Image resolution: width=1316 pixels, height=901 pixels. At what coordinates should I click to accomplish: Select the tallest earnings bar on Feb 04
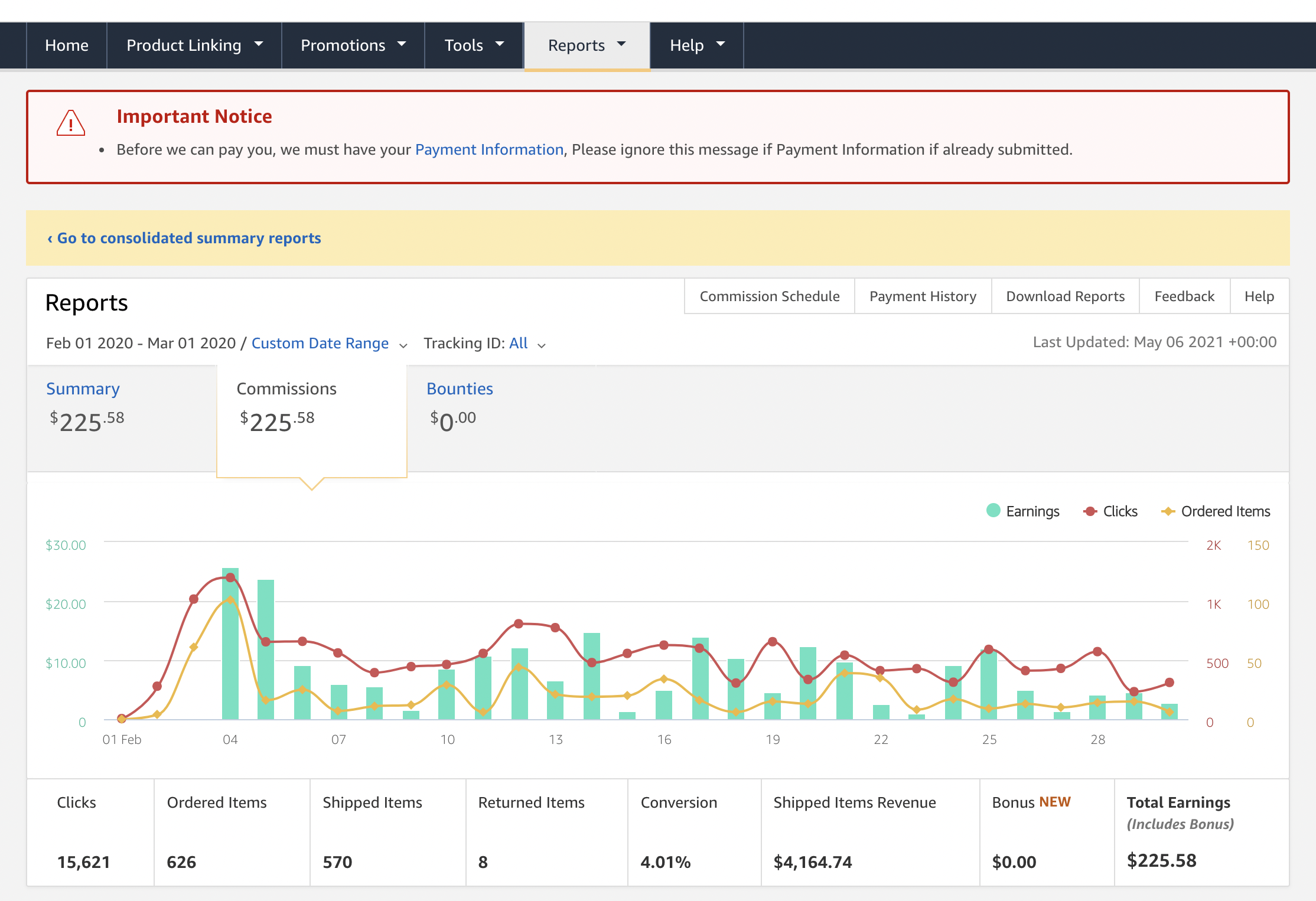pos(230,644)
